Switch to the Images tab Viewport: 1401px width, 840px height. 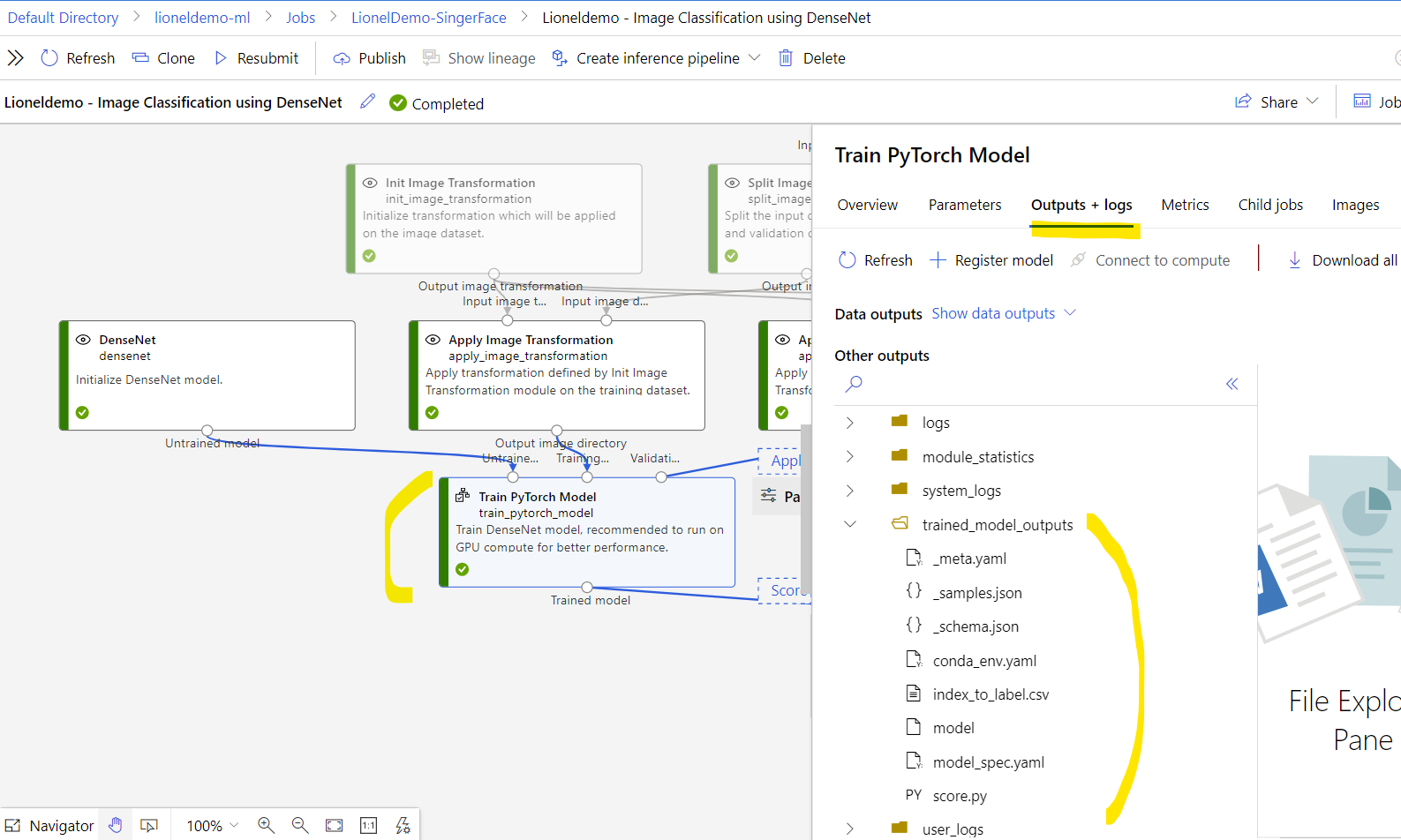coord(1355,205)
